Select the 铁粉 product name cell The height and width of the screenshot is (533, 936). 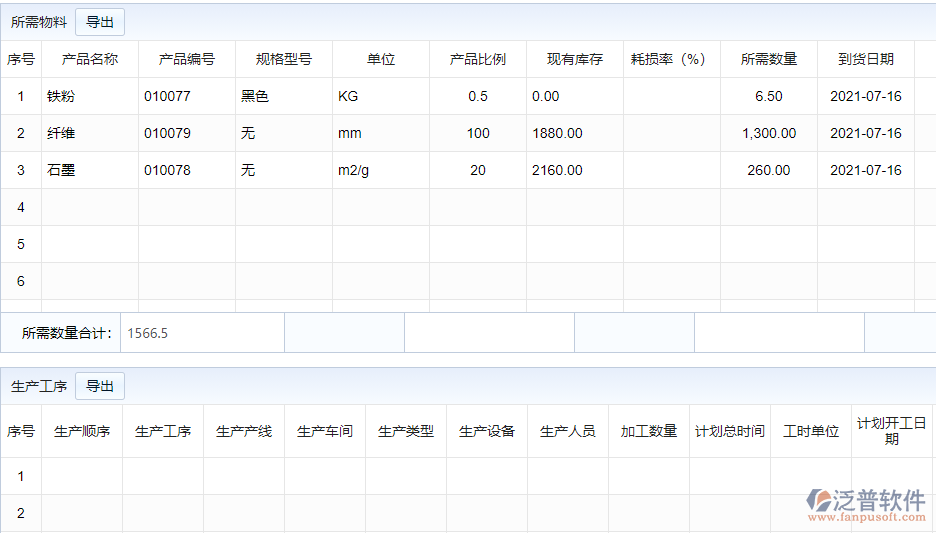pyautogui.click(x=89, y=96)
